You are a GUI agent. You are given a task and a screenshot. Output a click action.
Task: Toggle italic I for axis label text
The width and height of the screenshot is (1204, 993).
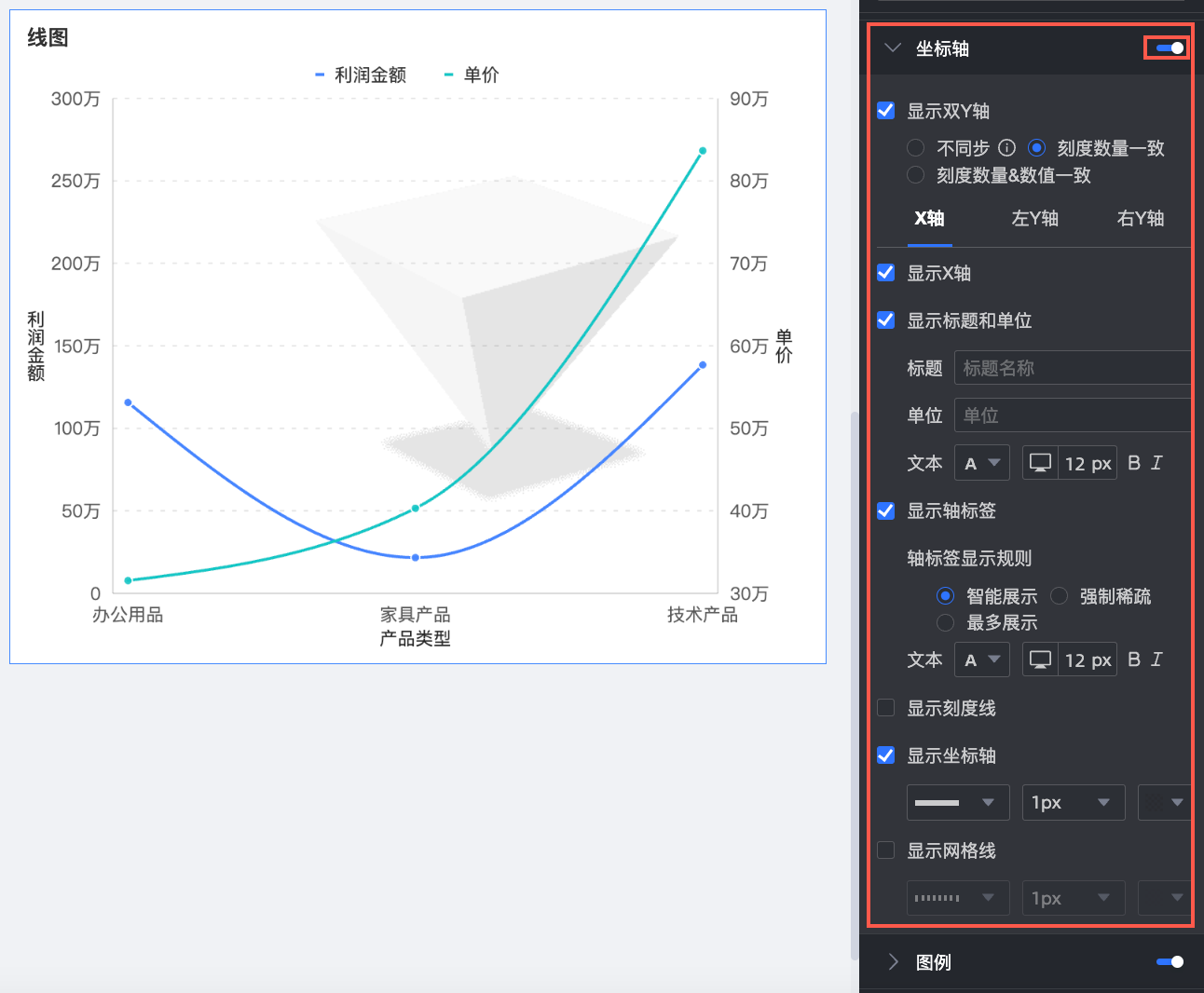coord(1156,659)
